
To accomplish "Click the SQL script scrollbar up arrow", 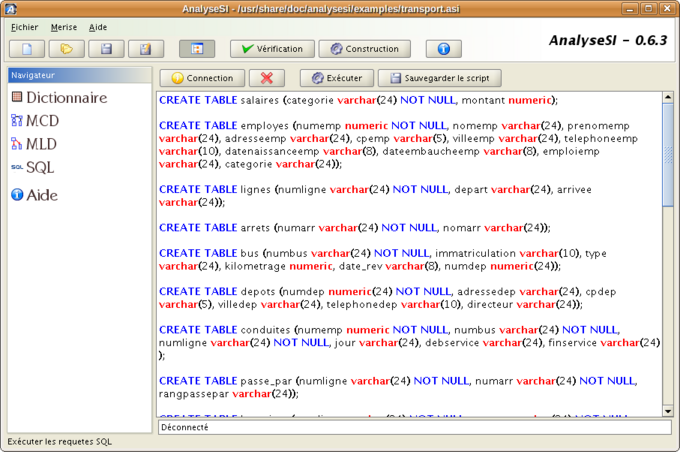I will point(668,98).
